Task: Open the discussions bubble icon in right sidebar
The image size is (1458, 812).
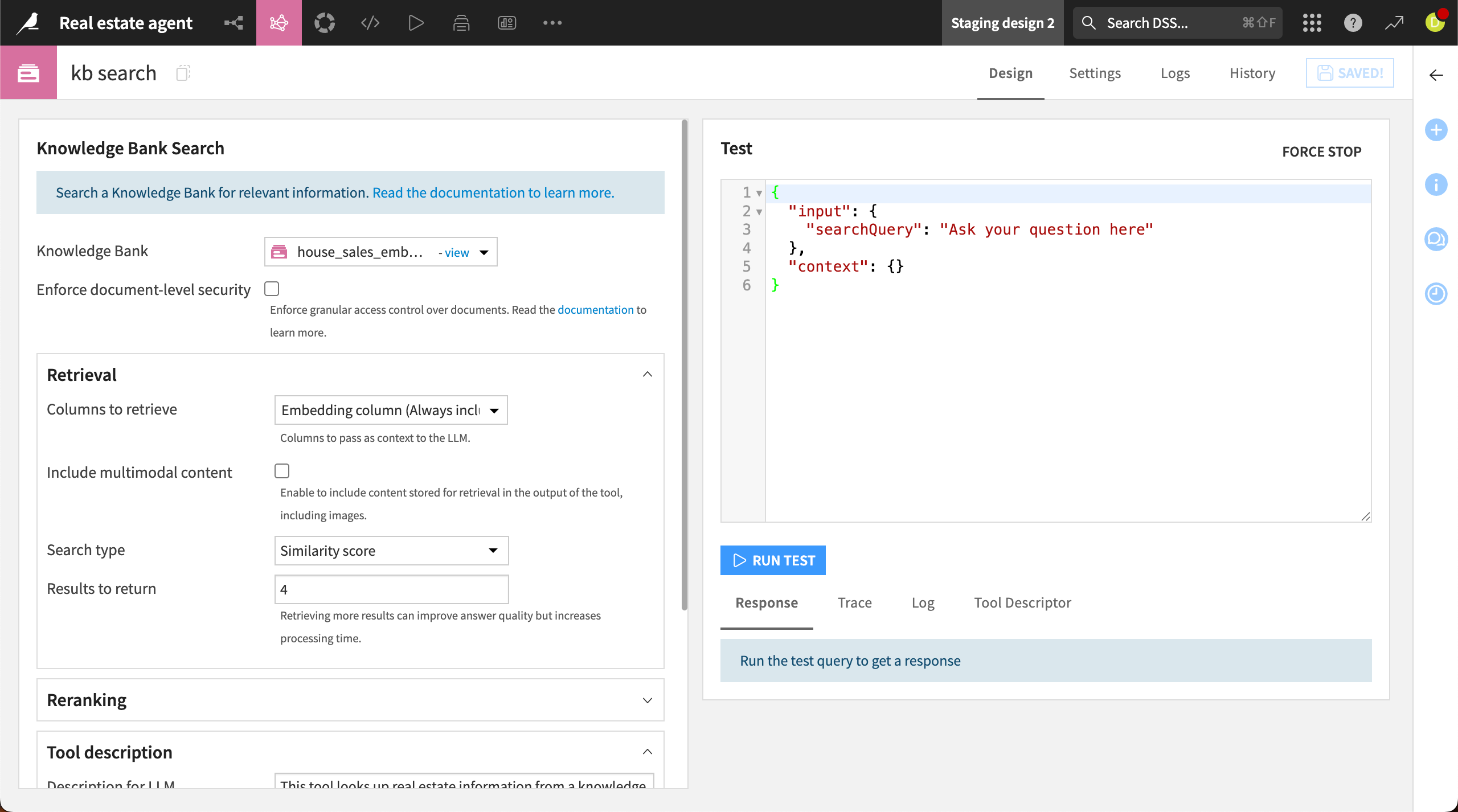Action: click(1437, 239)
